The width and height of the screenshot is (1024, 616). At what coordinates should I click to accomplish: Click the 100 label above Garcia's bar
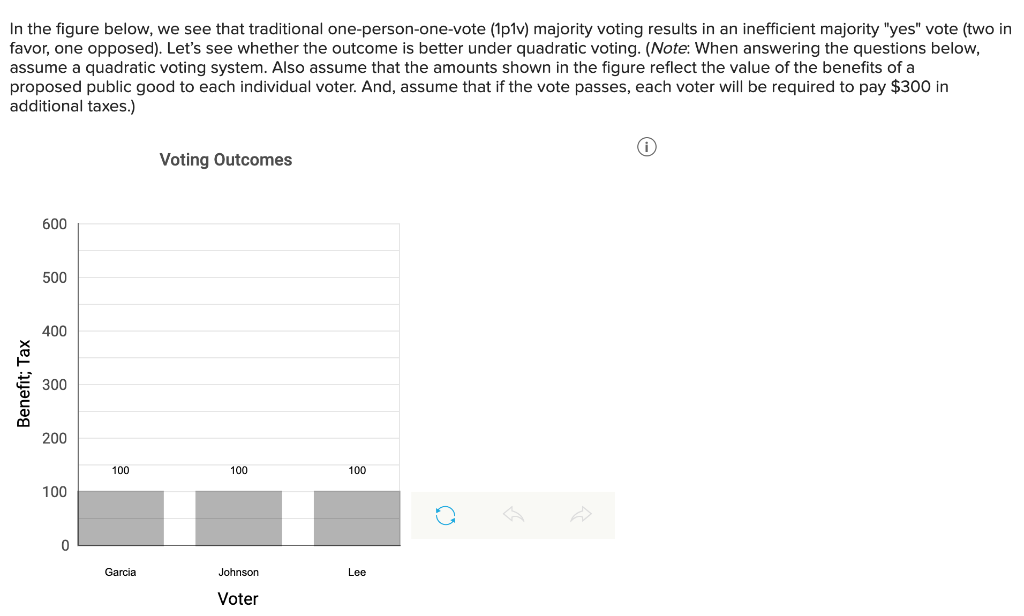120,469
